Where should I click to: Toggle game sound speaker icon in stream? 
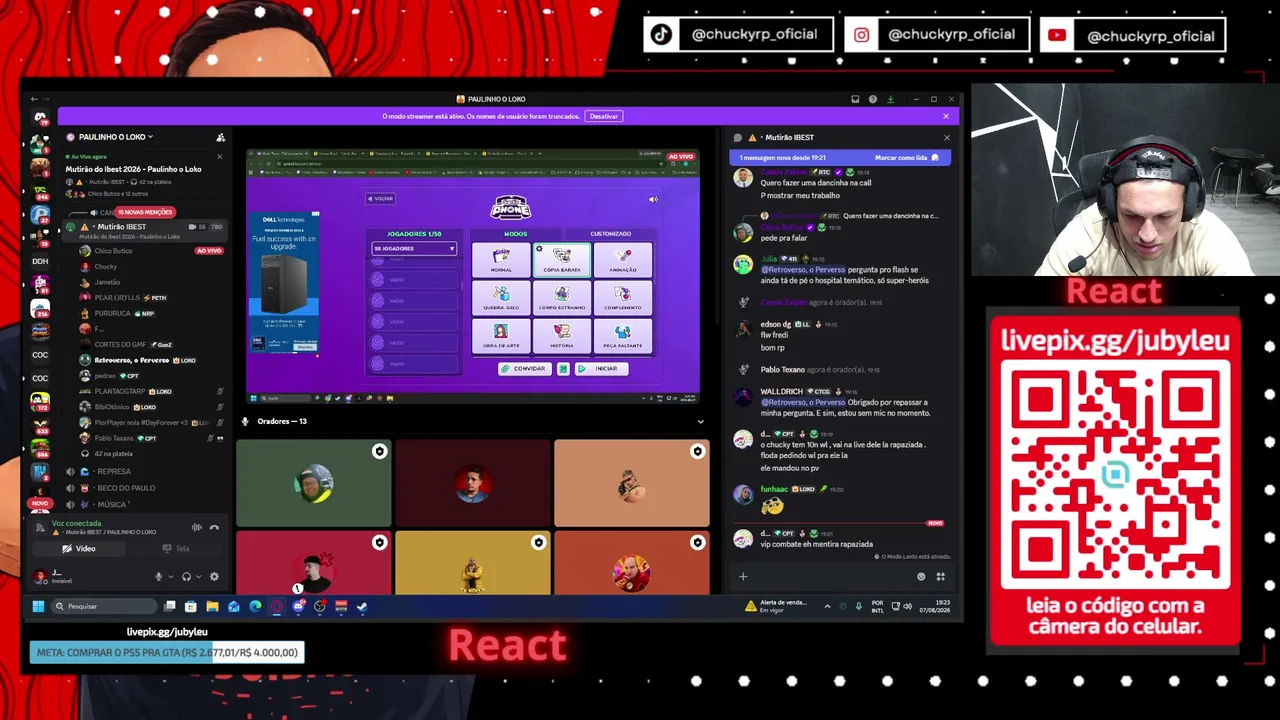(653, 199)
